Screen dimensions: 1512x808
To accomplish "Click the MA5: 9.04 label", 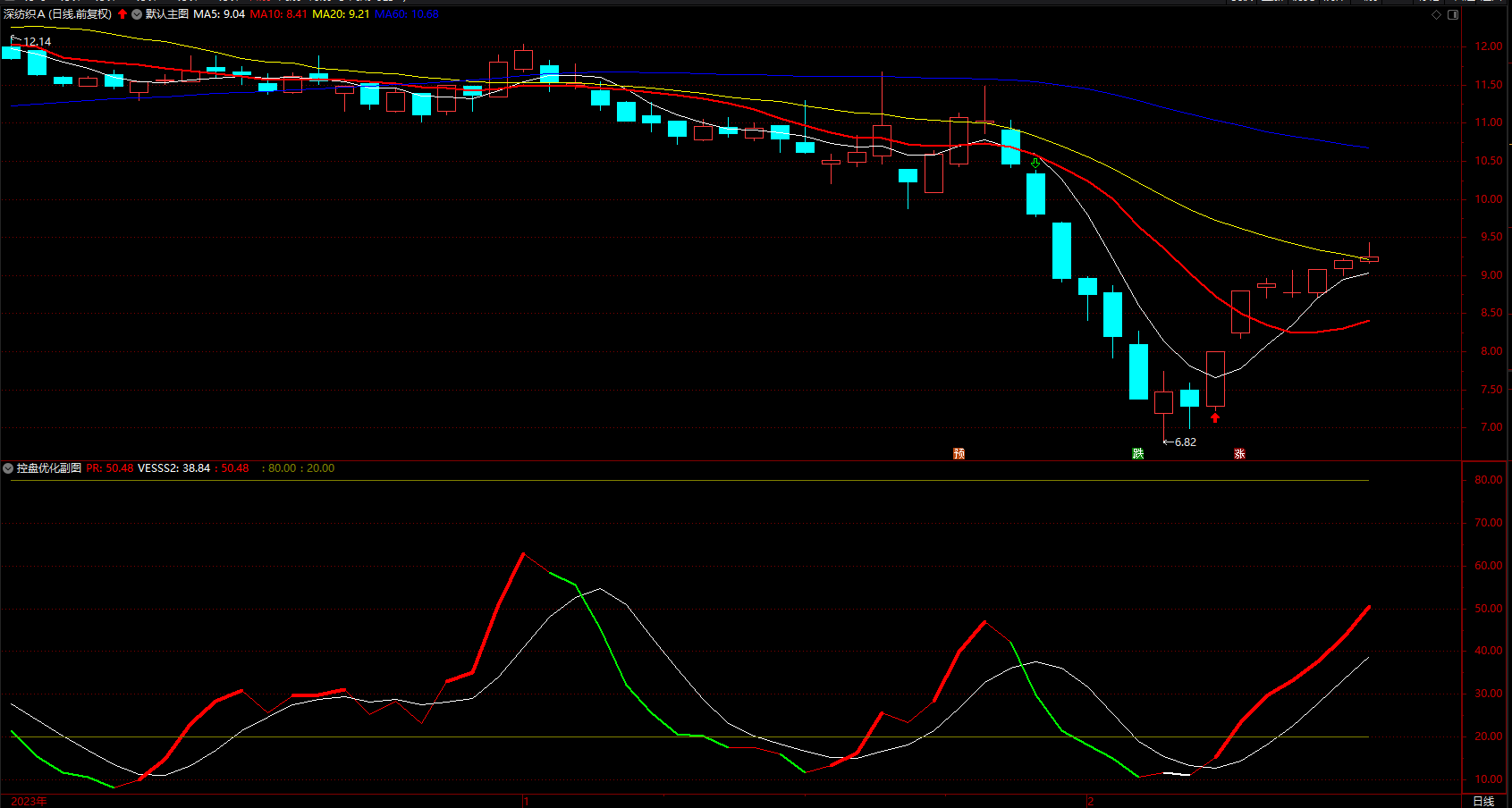I will pyautogui.click(x=219, y=14).
